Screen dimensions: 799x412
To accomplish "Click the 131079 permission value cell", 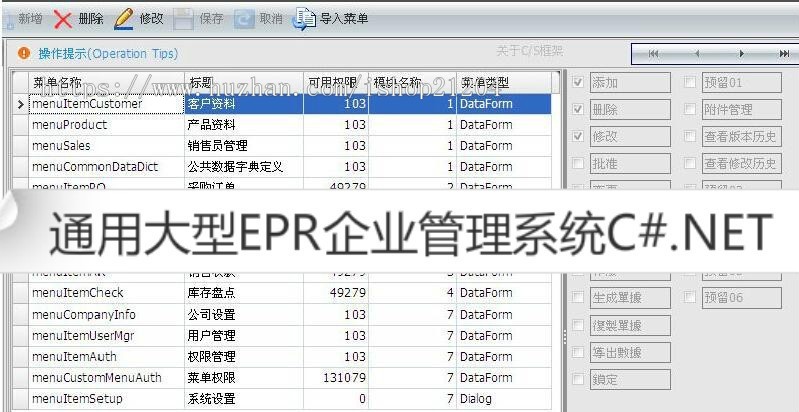I will [x=336, y=377].
